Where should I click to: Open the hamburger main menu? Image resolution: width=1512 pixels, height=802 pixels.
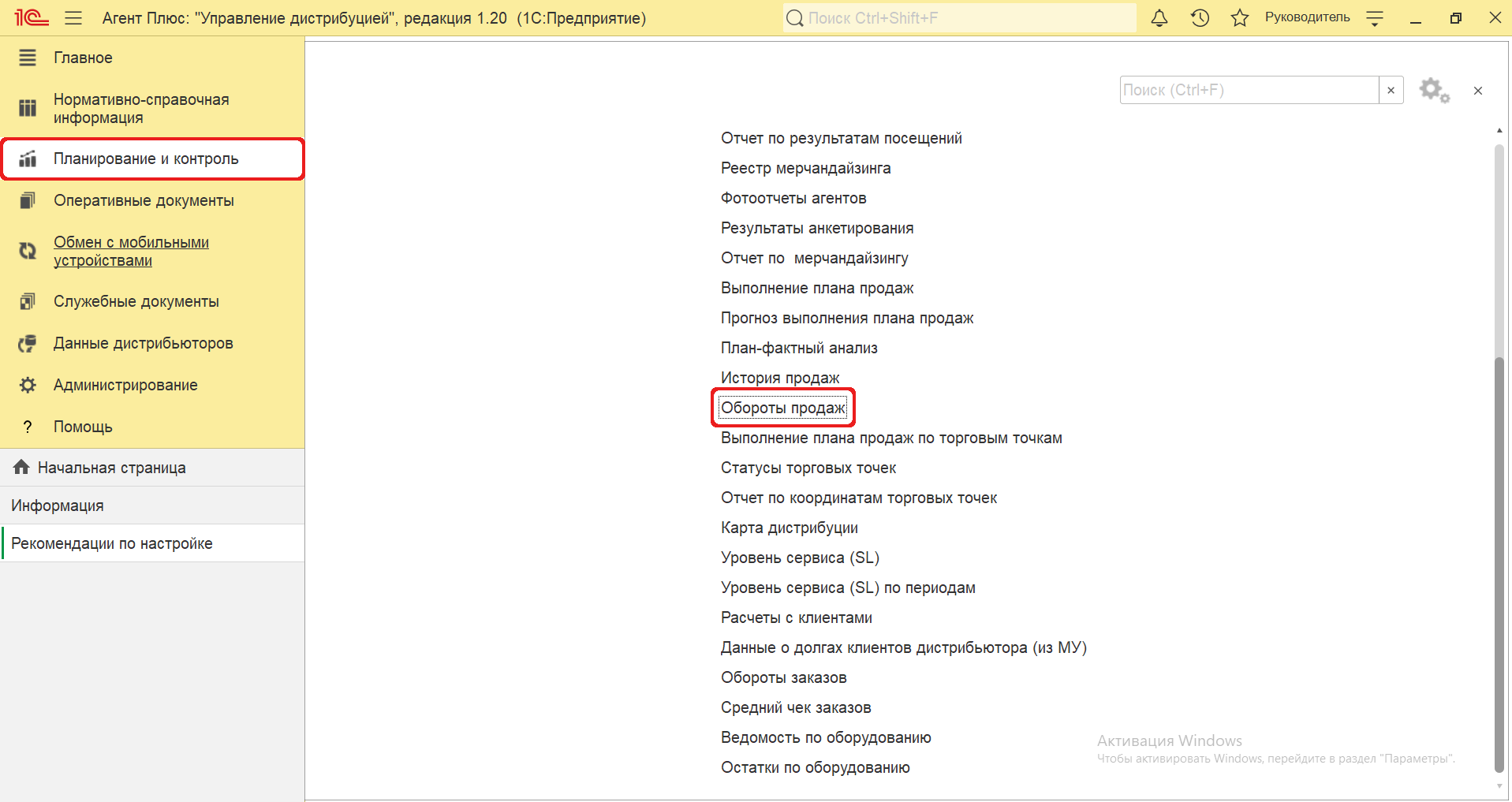(x=73, y=17)
